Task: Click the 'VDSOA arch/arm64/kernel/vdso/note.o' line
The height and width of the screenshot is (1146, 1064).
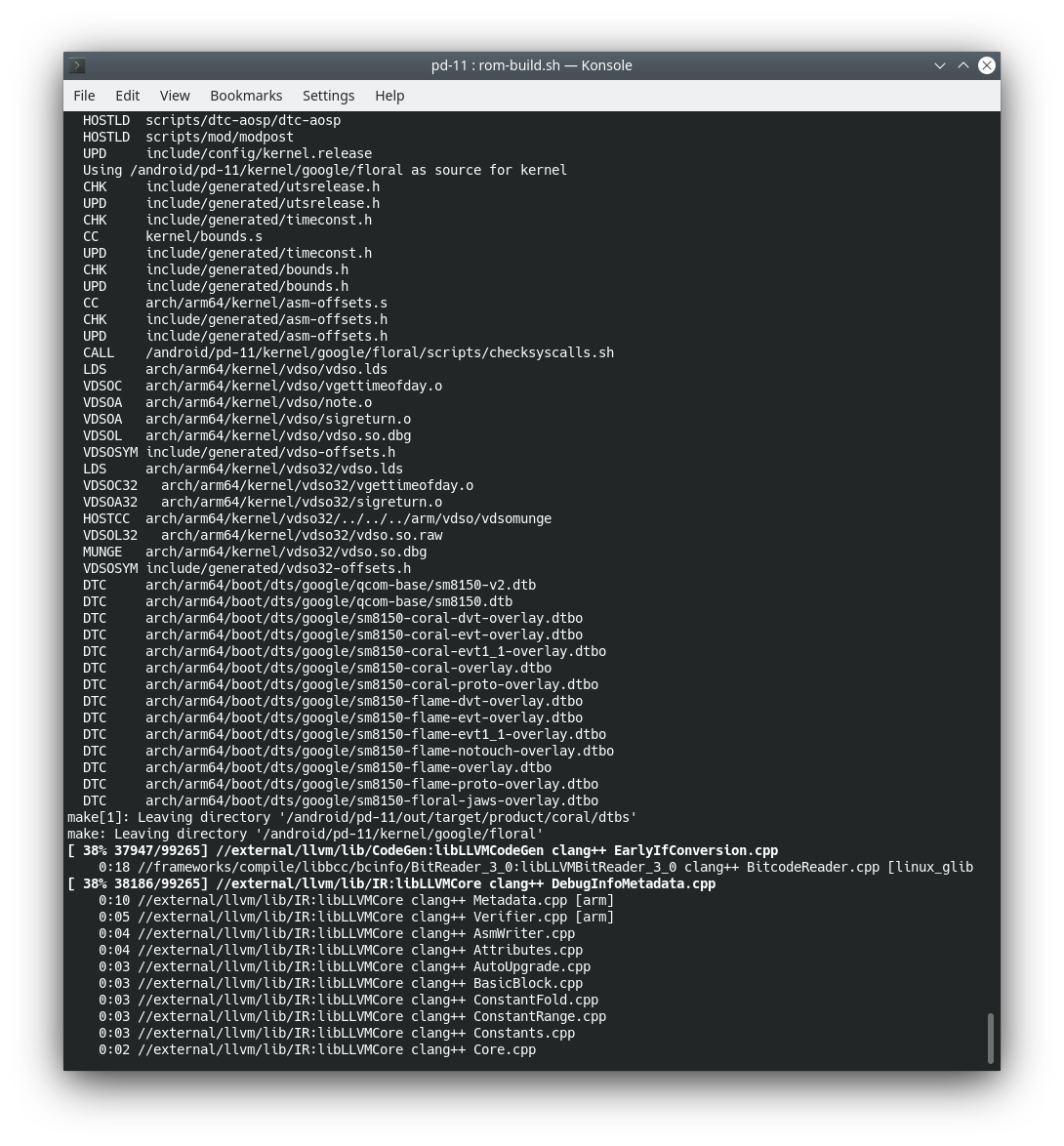Action: 227,403
